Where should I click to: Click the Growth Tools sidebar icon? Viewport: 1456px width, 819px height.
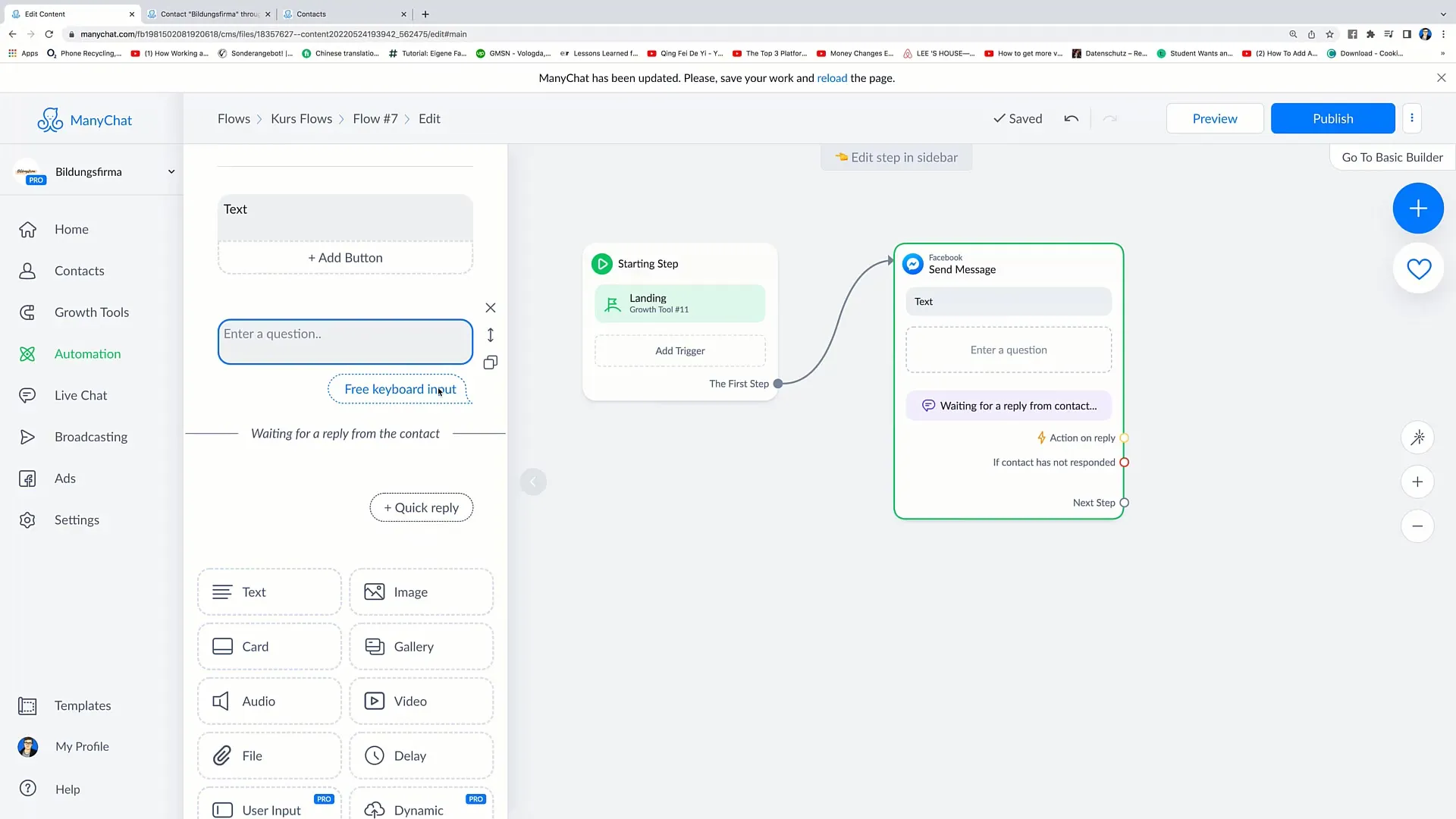(x=27, y=312)
